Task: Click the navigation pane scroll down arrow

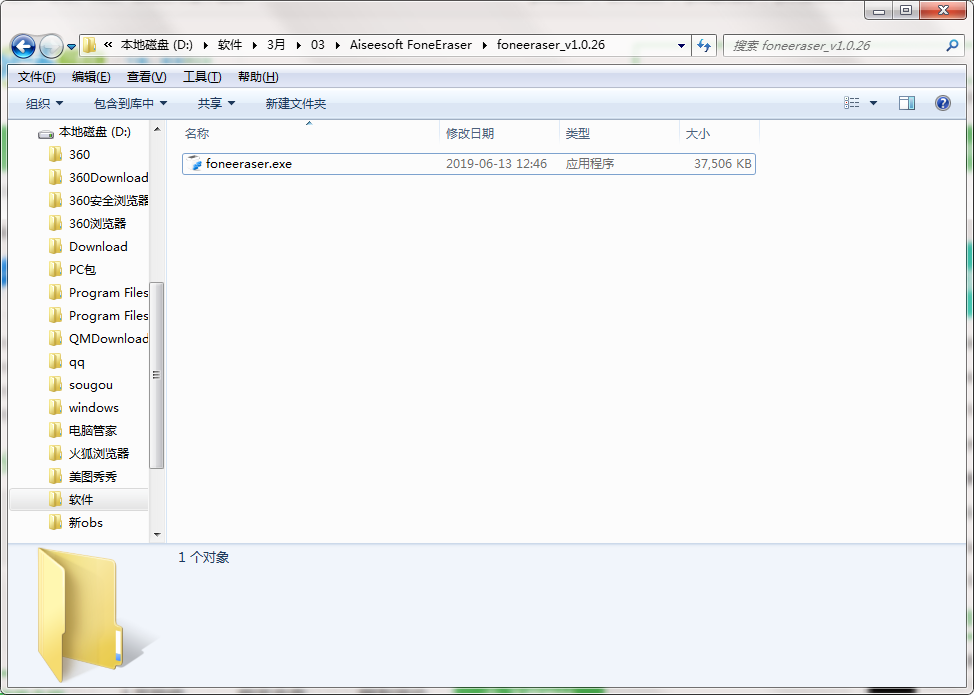Action: tap(157, 535)
